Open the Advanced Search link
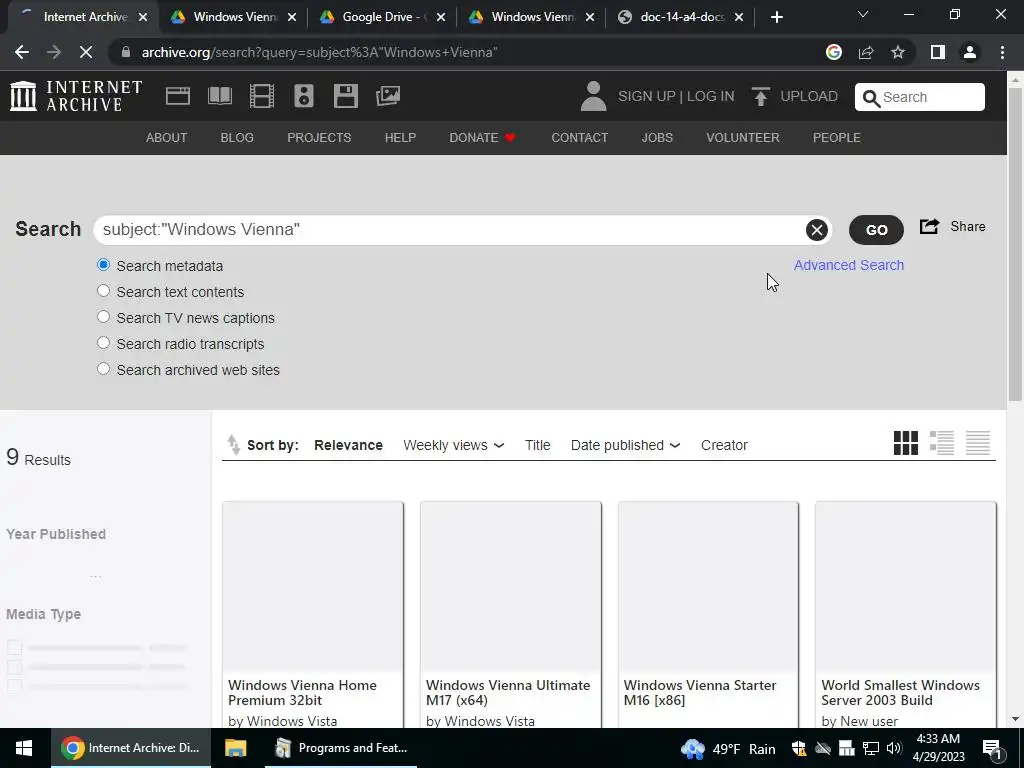Viewport: 1024px width, 768px height. coord(849,265)
